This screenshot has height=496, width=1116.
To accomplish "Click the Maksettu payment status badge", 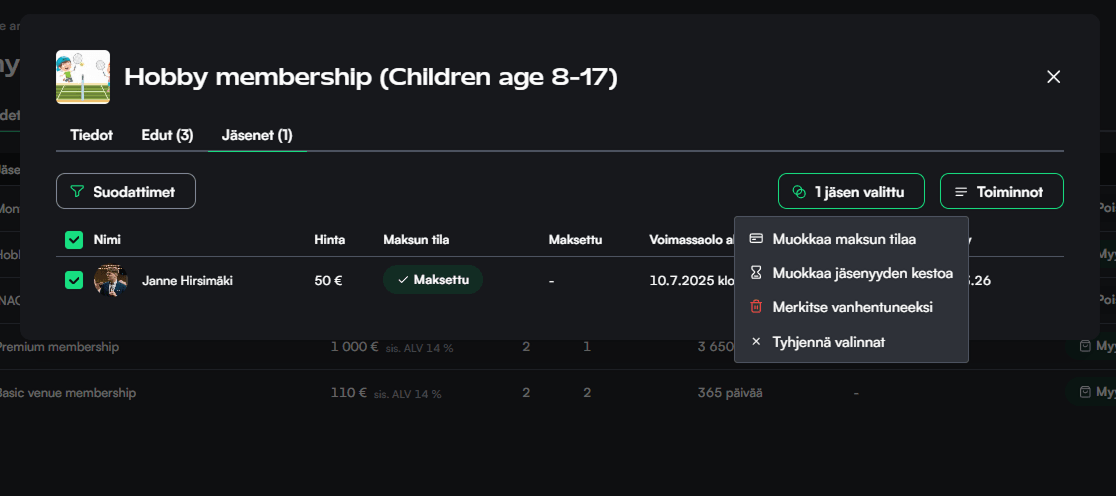I will (x=433, y=280).
